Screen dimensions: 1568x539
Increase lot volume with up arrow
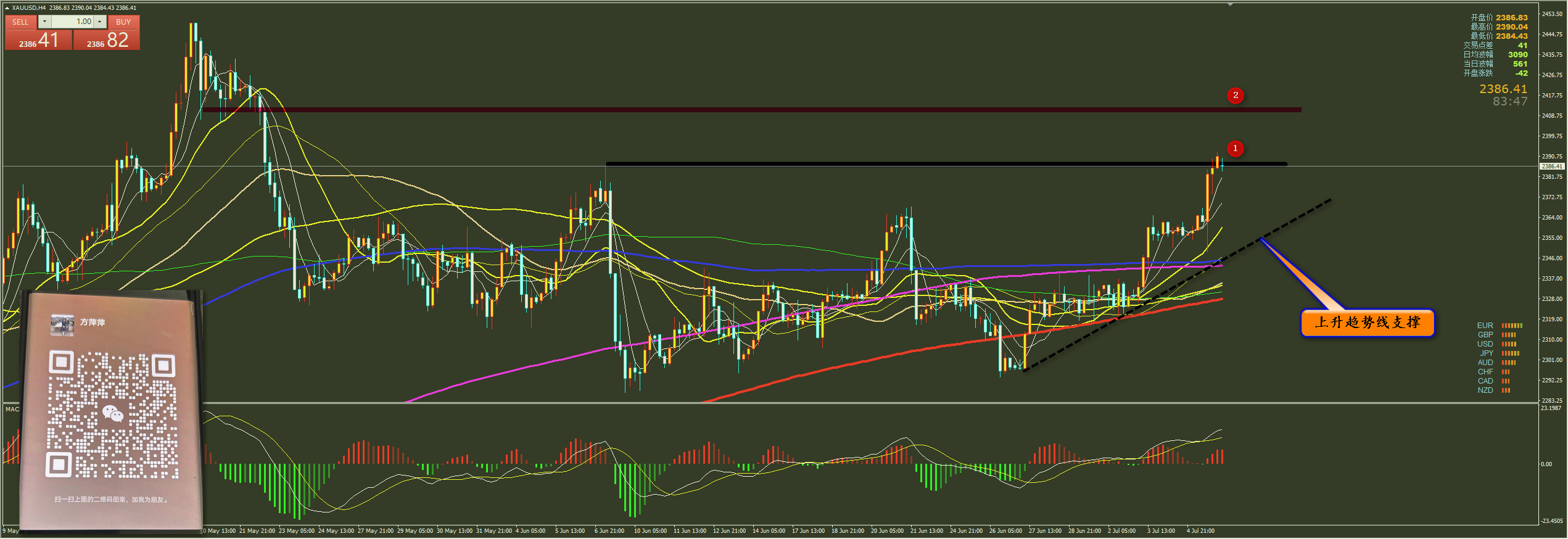[99, 22]
